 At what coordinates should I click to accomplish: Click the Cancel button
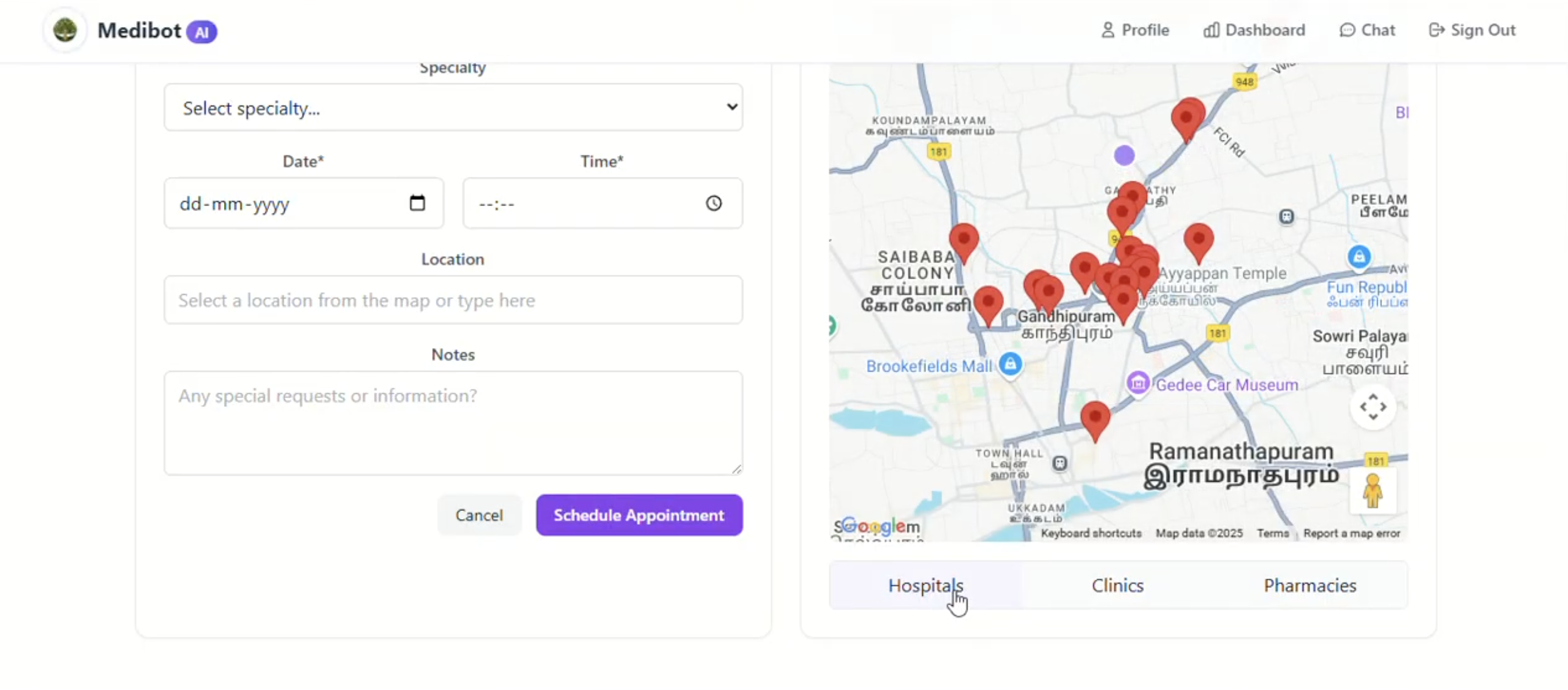pos(479,515)
